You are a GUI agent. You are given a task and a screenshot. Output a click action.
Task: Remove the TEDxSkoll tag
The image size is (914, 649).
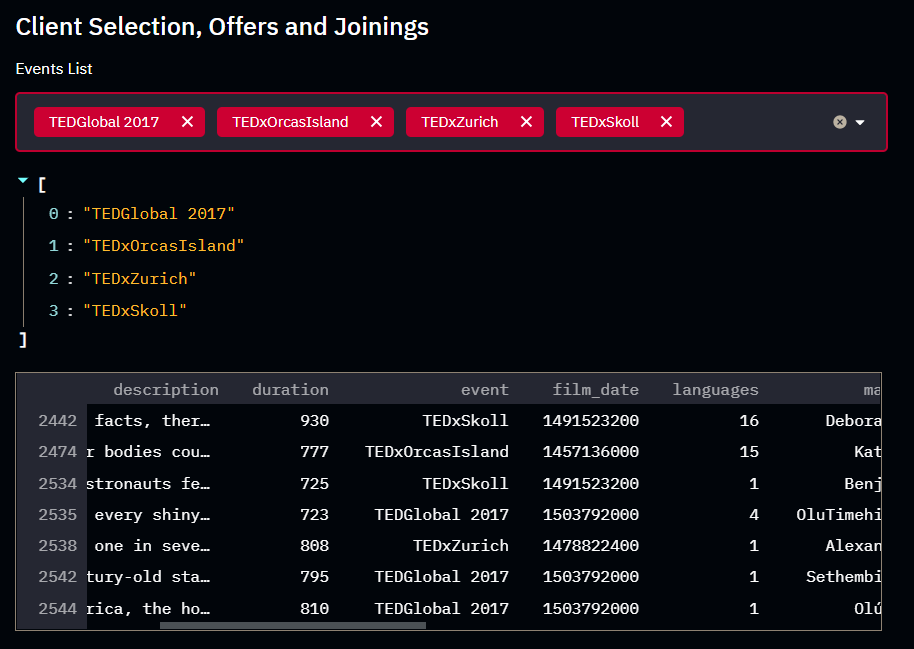pyautogui.click(x=666, y=122)
